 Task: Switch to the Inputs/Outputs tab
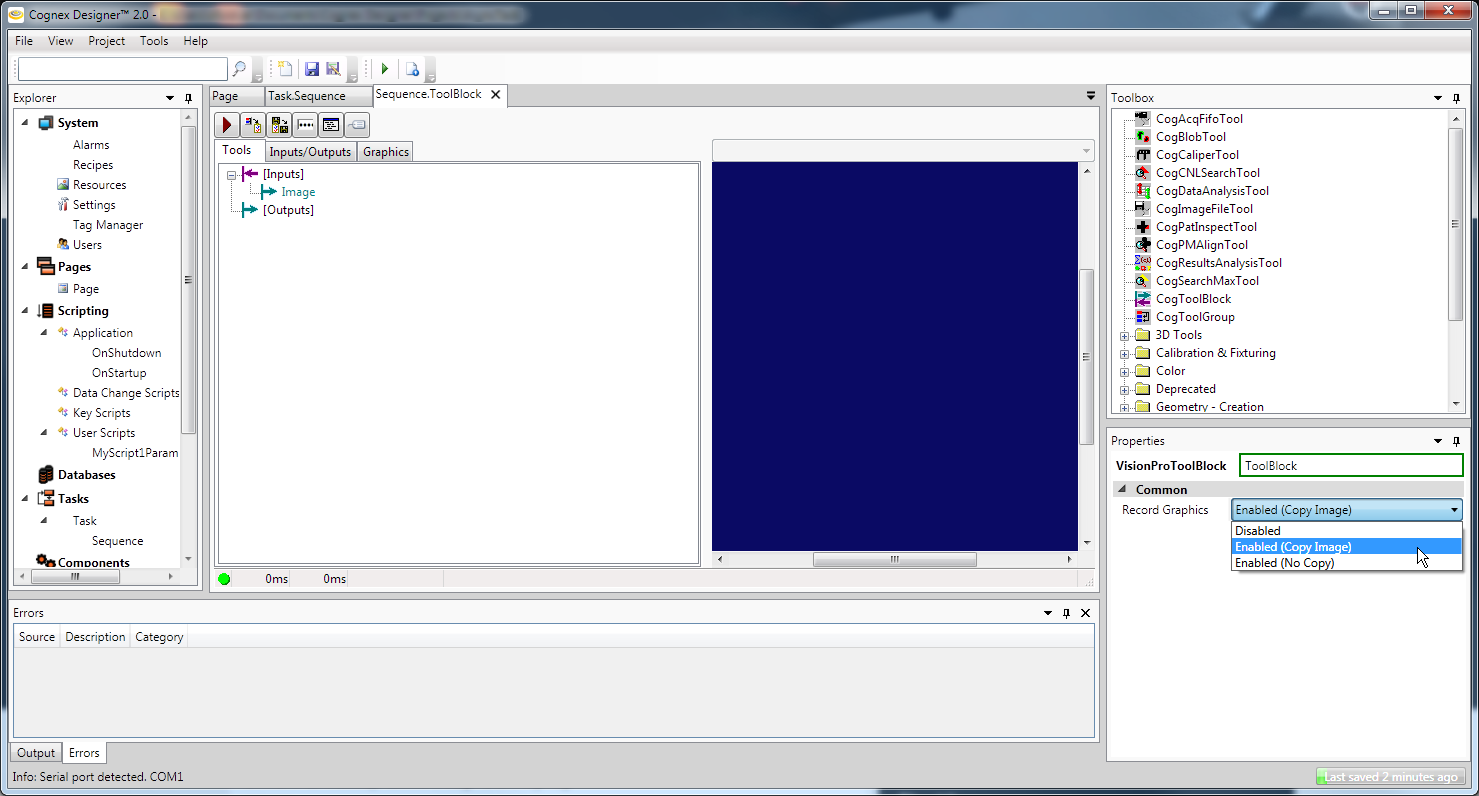point(310,152)
